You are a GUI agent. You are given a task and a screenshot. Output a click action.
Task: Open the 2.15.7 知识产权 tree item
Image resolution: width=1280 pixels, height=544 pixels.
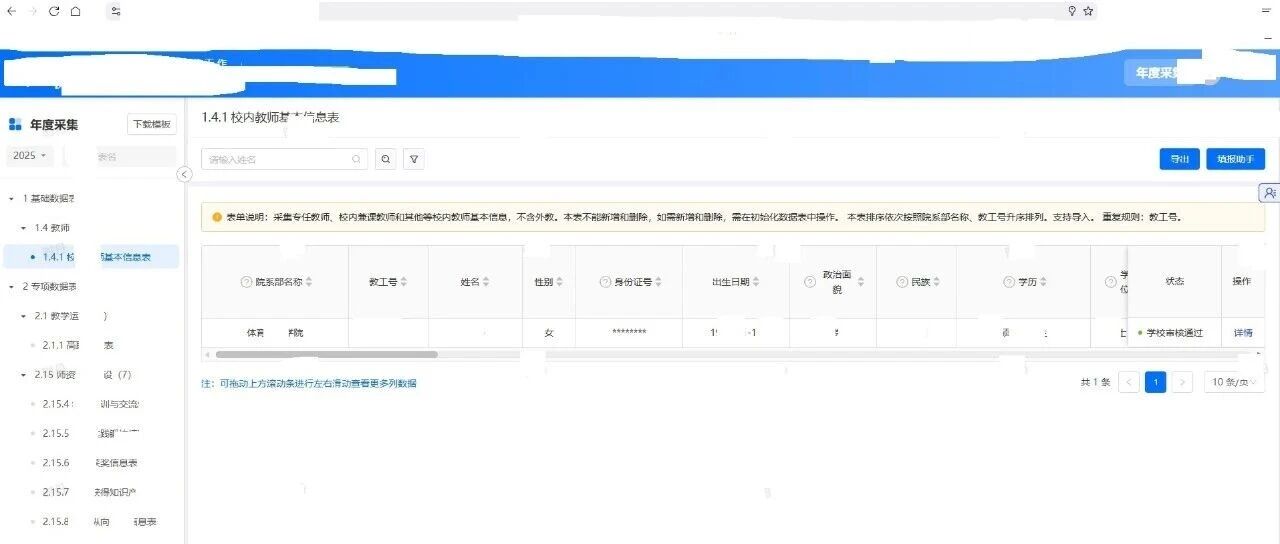(91, 492)
